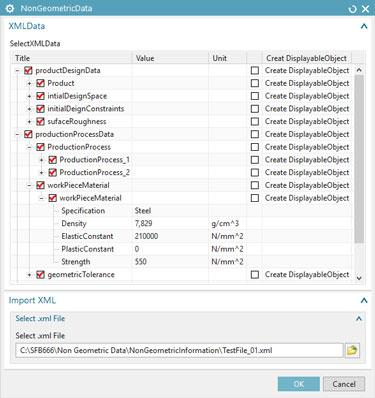This screenshot has width=375, height=398.
Task: Enable Create DisplayableObject for ProductionProcess_2 row
Action: [x=255, y=172]
